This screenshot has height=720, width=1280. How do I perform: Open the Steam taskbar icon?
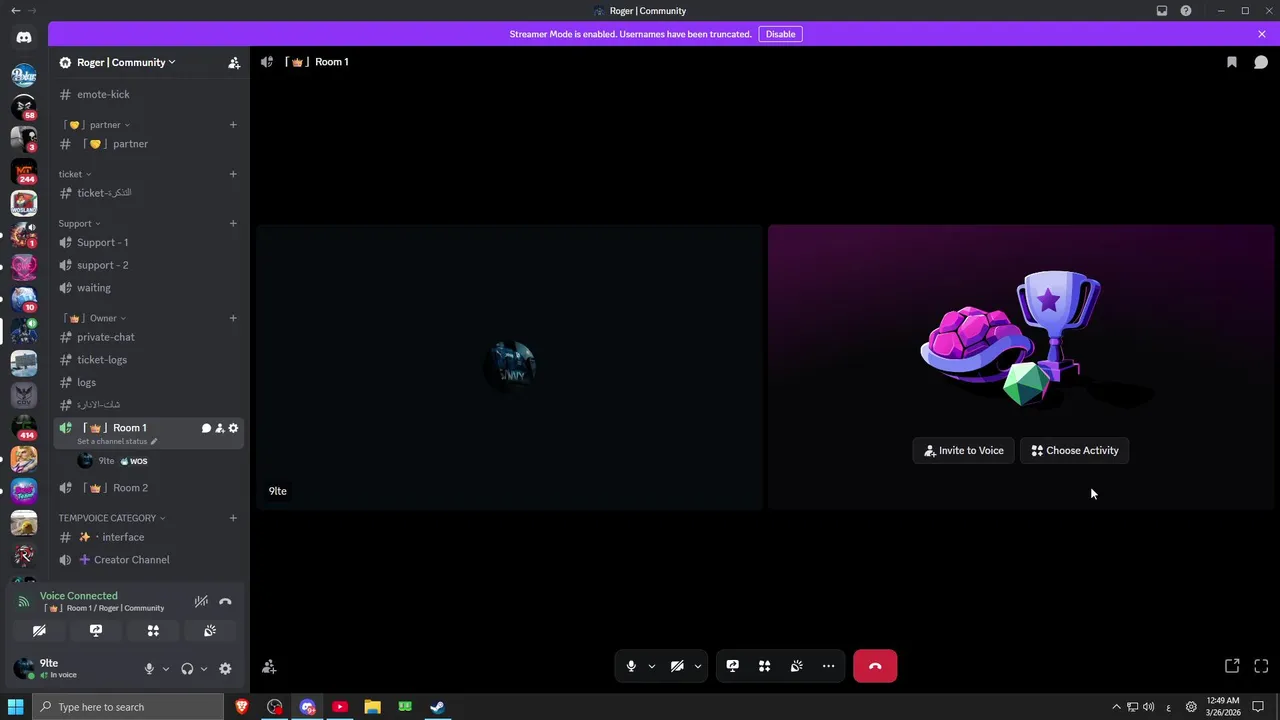[x=437, y=707]
